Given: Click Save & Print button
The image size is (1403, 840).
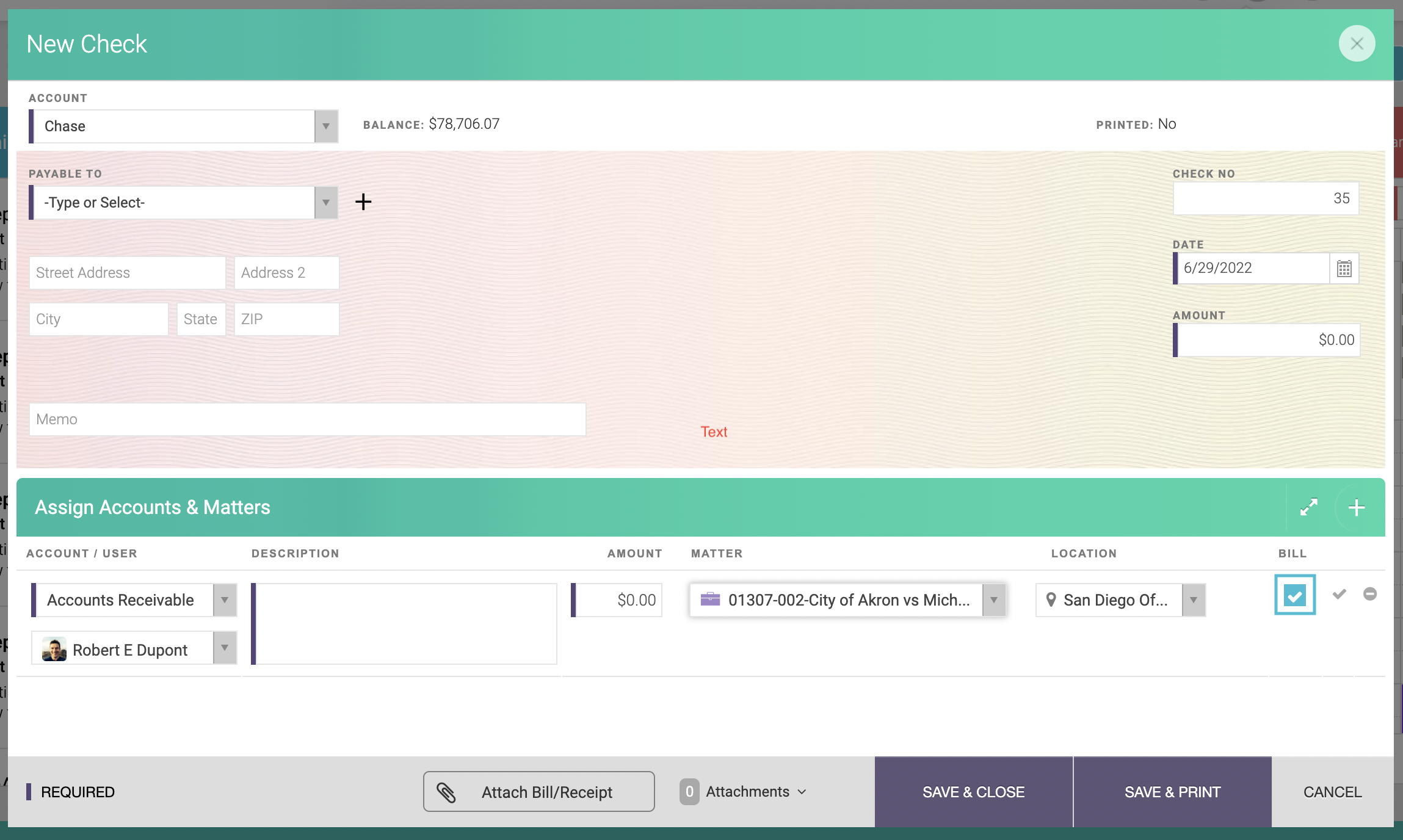Looking at the screenshot, I should coord(1172,792).
